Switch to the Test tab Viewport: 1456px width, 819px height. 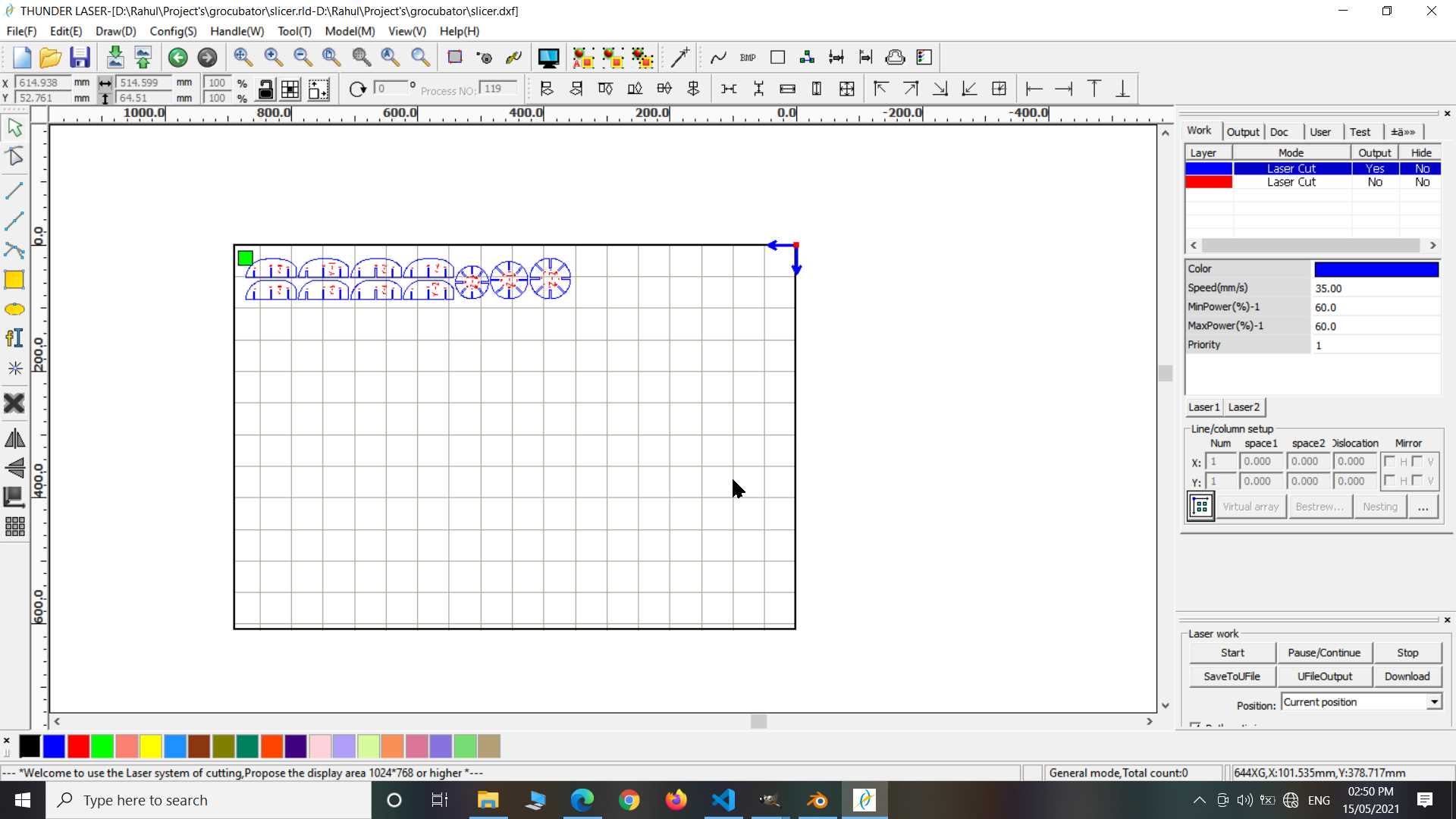1360,132
